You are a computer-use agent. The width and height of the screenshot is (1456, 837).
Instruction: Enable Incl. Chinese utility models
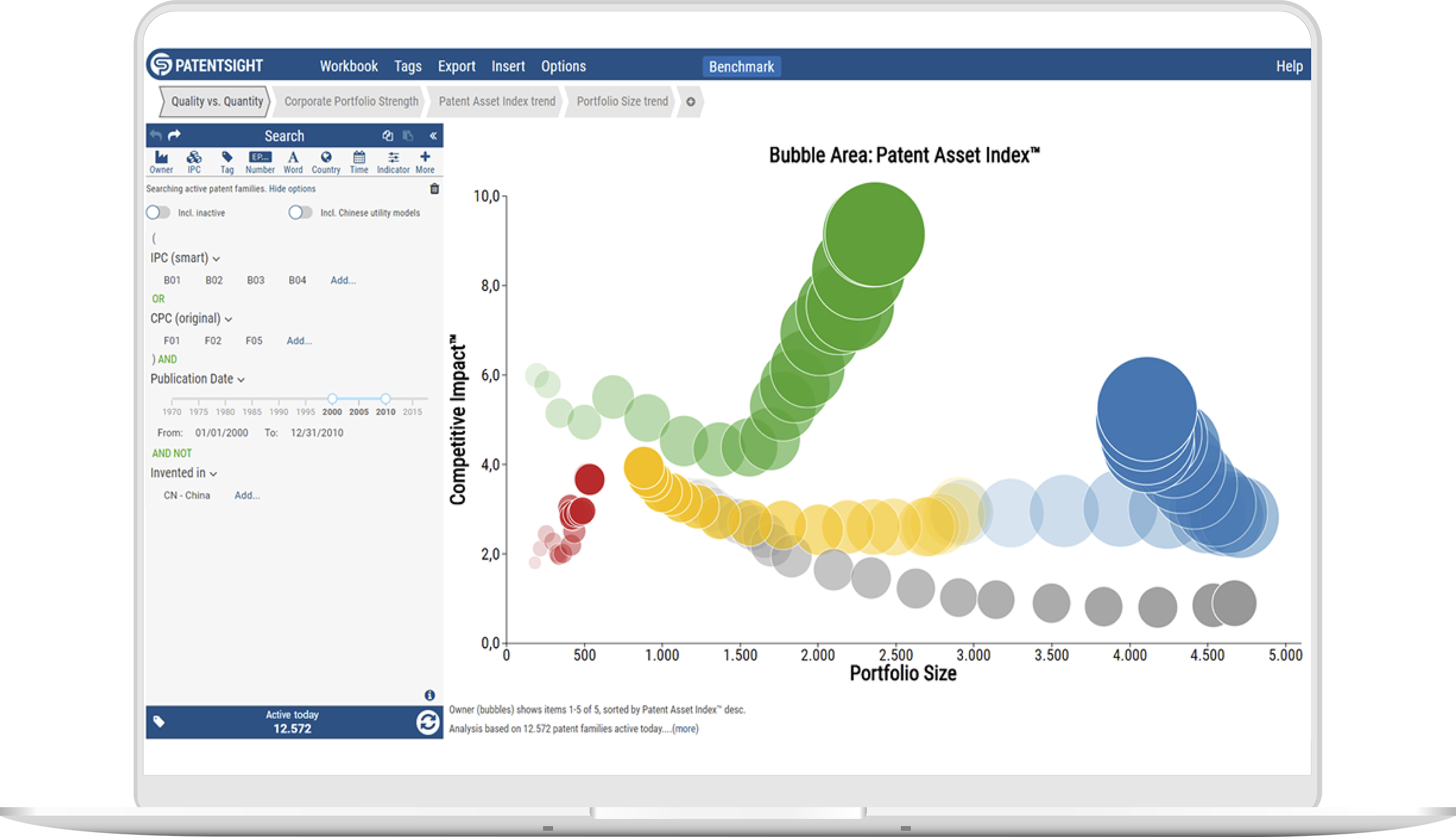(x=301, y=212)
